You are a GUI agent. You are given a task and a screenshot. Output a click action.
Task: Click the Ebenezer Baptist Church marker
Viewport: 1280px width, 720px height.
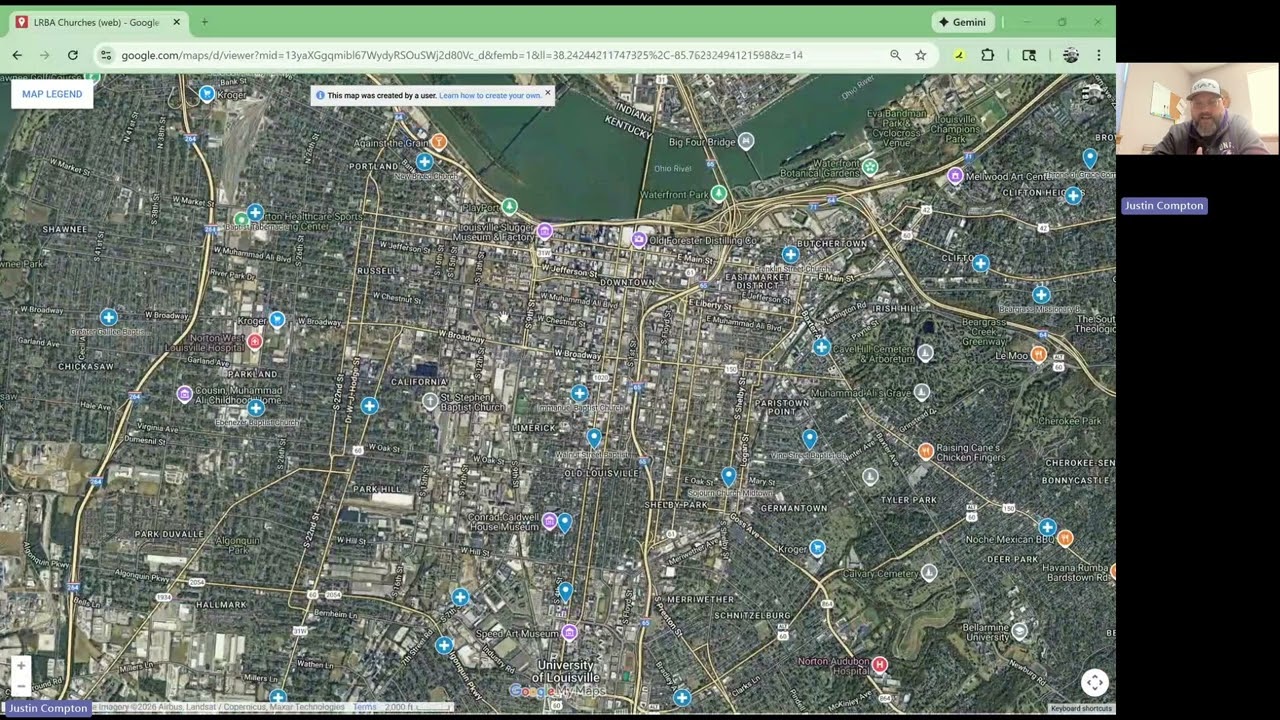tap(256, 407)
